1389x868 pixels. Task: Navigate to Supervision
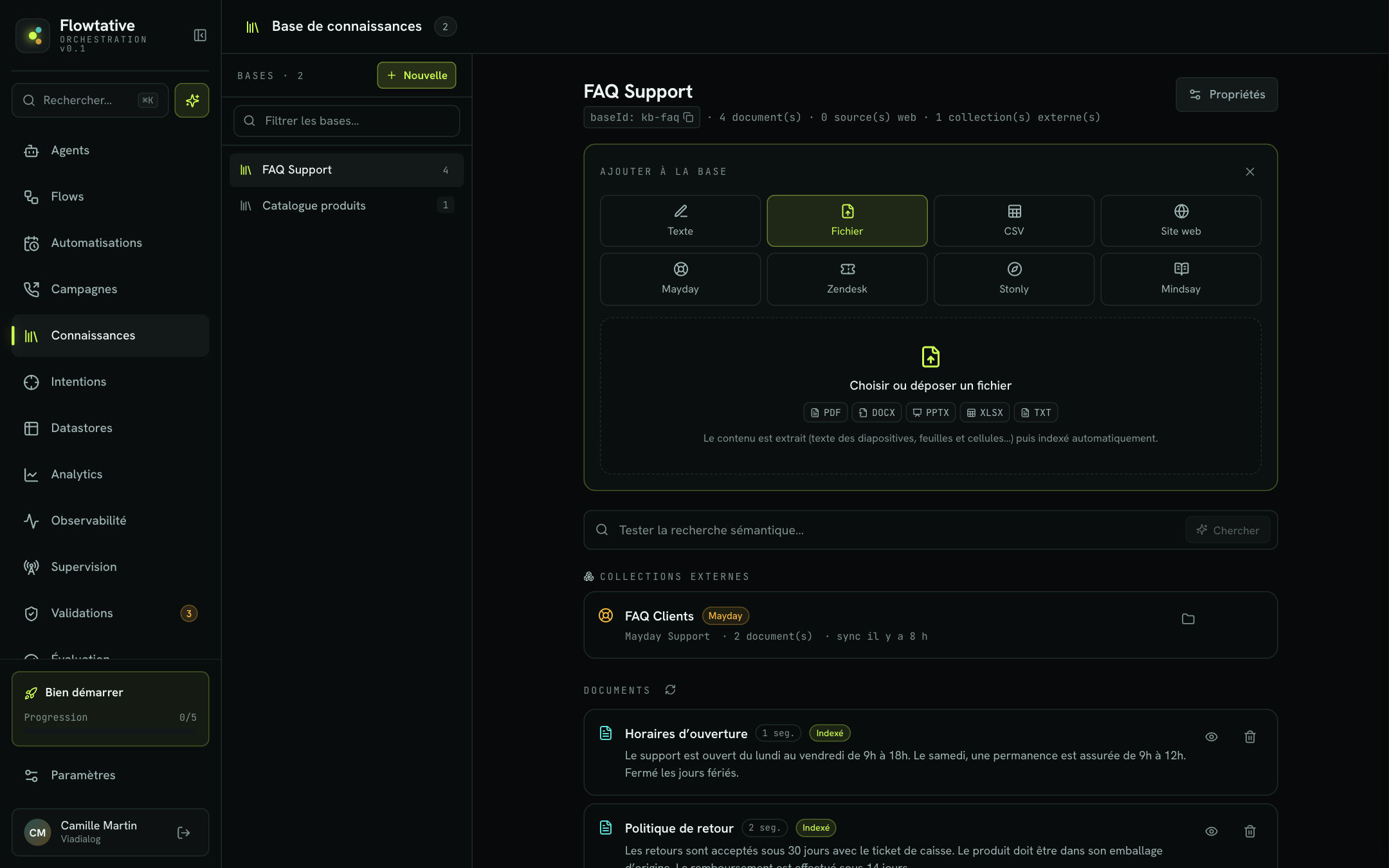pos(110,567)
